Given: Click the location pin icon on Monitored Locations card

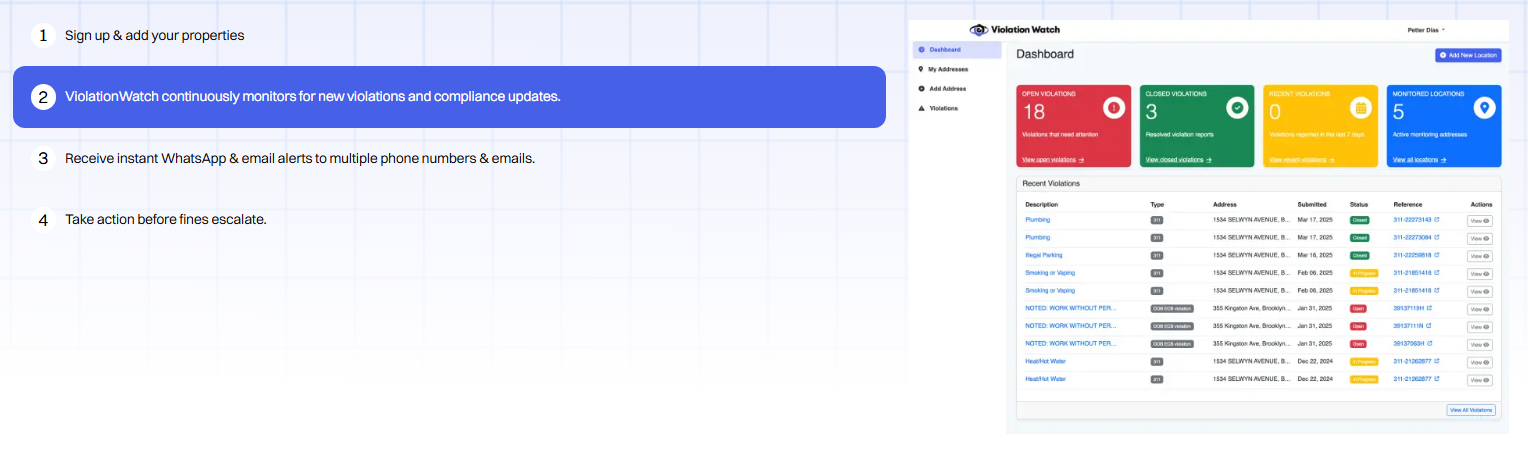Looking at the screenshot, I should [x=1485, y=107].
